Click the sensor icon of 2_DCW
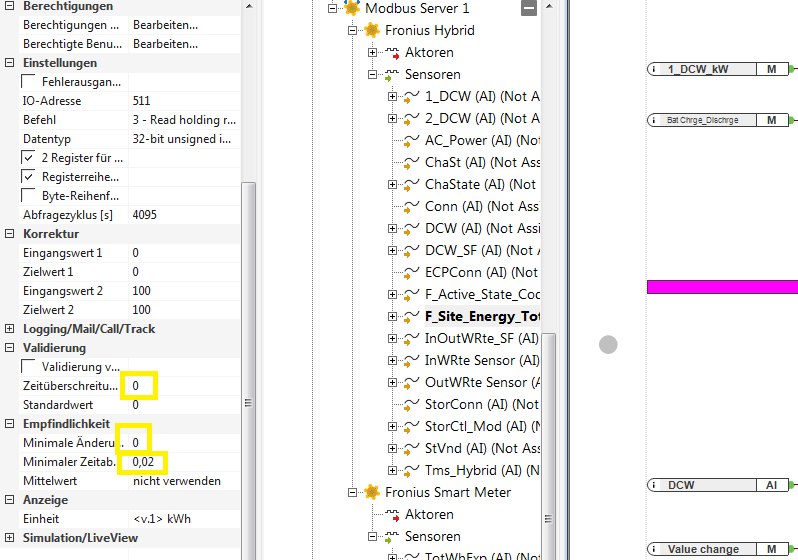This screenshot has height=560, width=798. 412,119
